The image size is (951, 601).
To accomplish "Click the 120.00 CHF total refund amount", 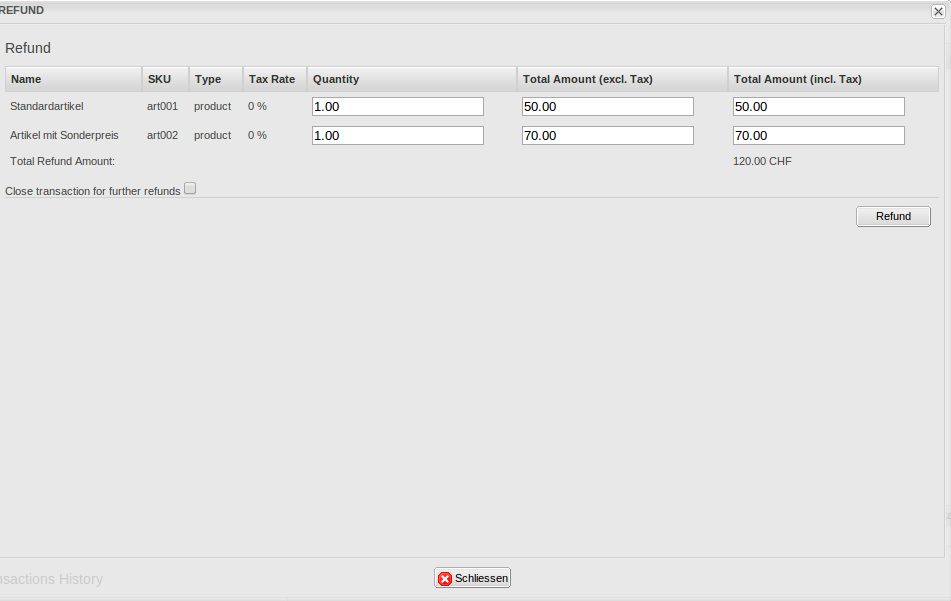I will 762,161.
